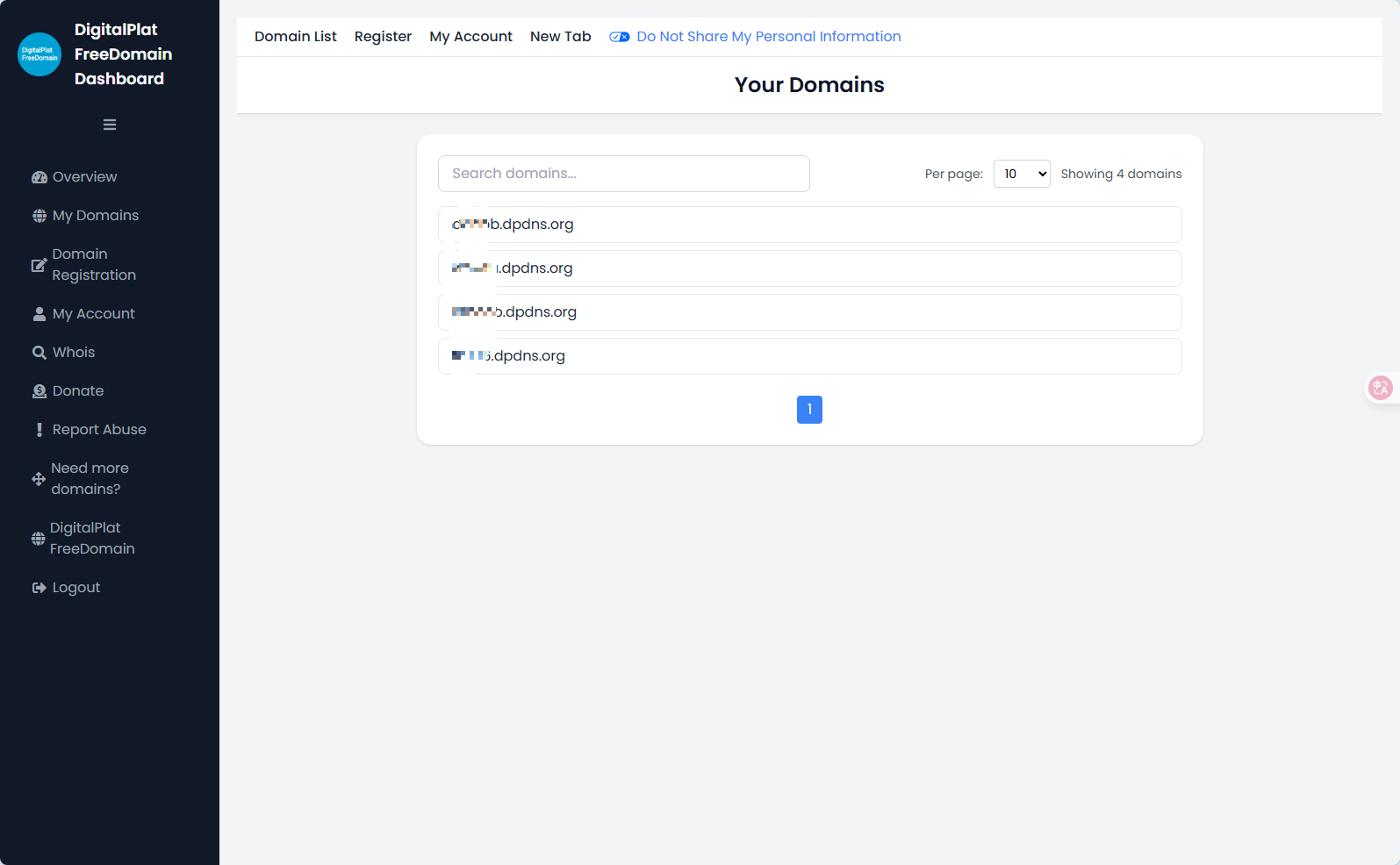Open the first domain entry ending b.dpdns.org

810,225
